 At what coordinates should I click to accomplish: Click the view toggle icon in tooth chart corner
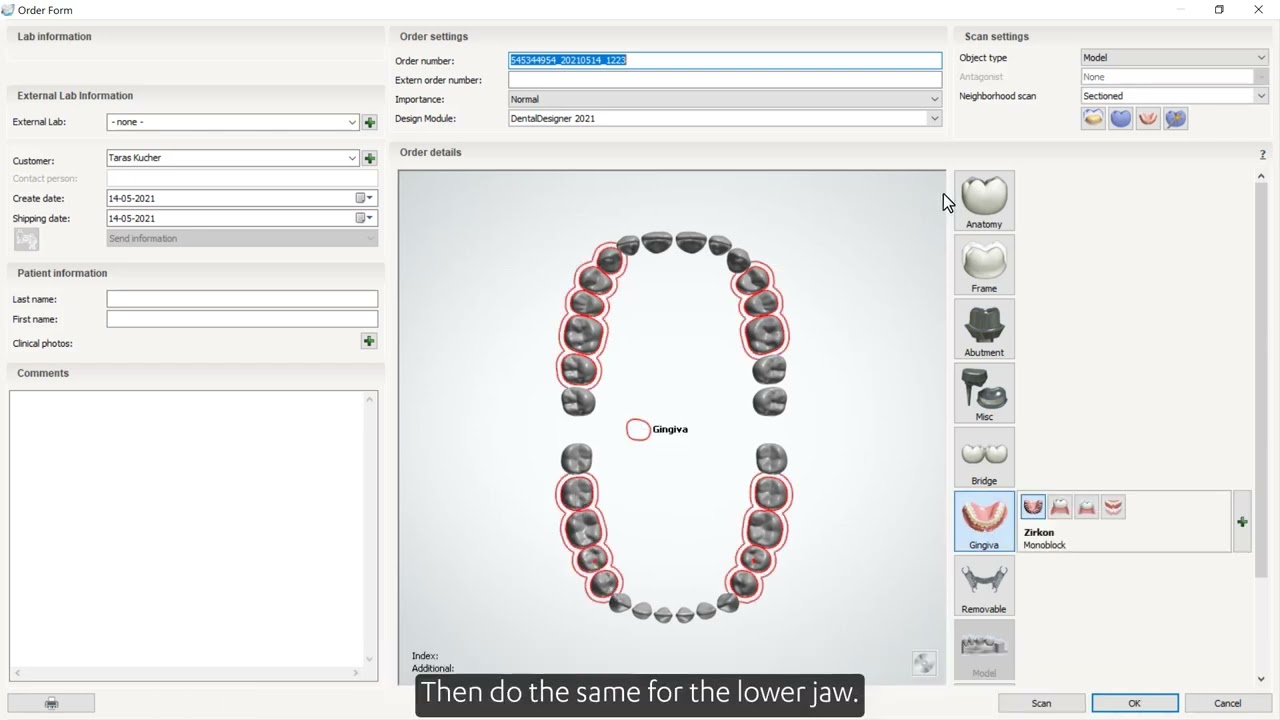click(924, 663)
